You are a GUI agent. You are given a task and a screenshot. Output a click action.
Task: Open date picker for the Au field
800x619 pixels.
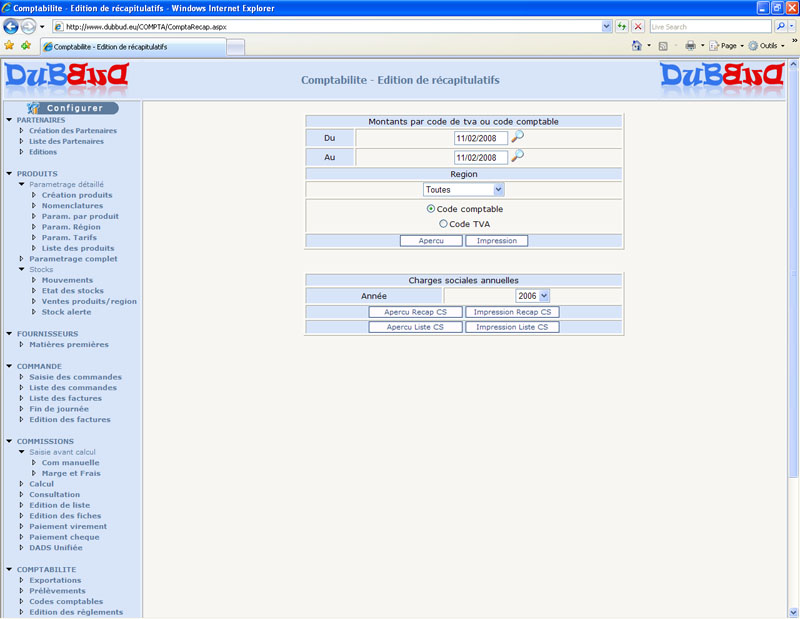tap(517, 157)
